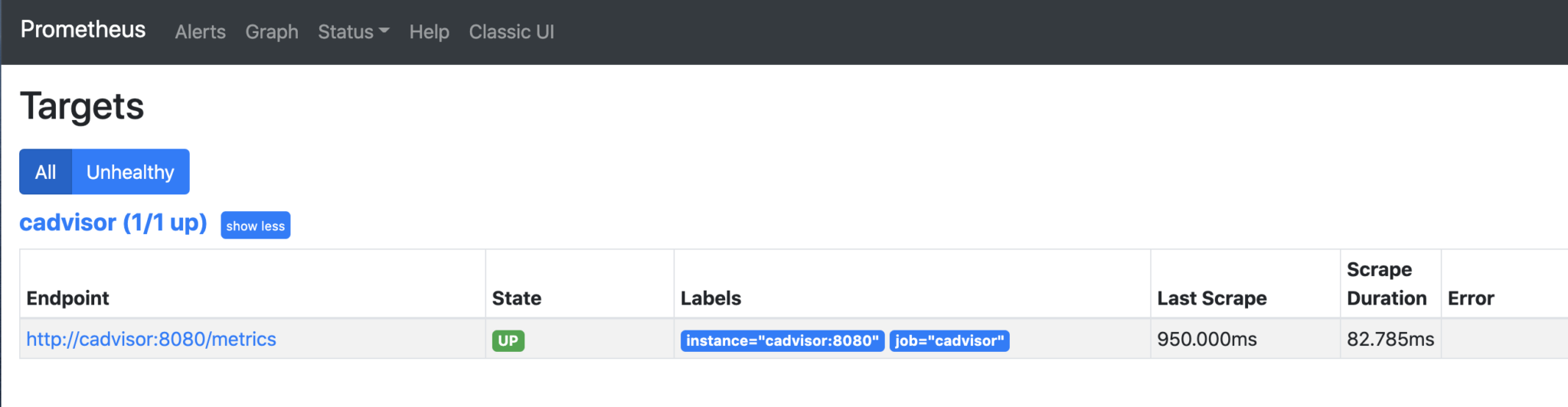Viewport: 1568px width, 407px height.
Task: Click the instance="cadvisor:8080" label badge
Action: (782, 340)
